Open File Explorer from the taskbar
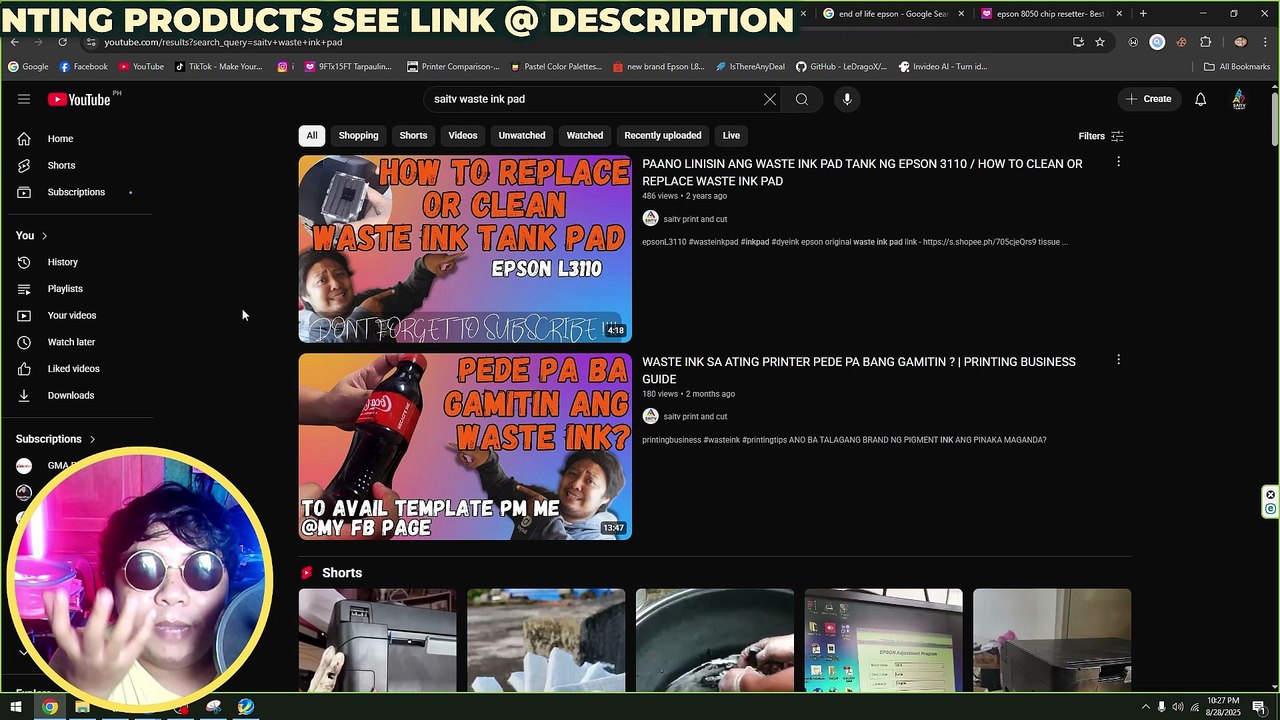 tap(82, 707)
